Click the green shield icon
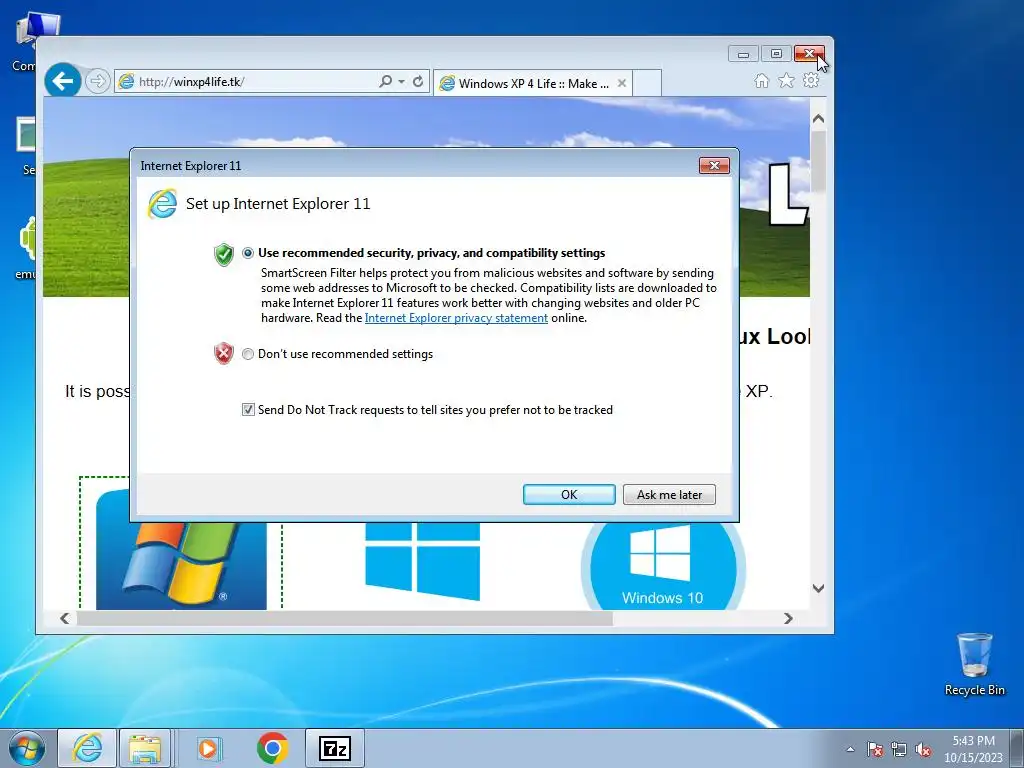Image resolution: width=1024 pixels, height=768 pixels. (x=224, y=254)
